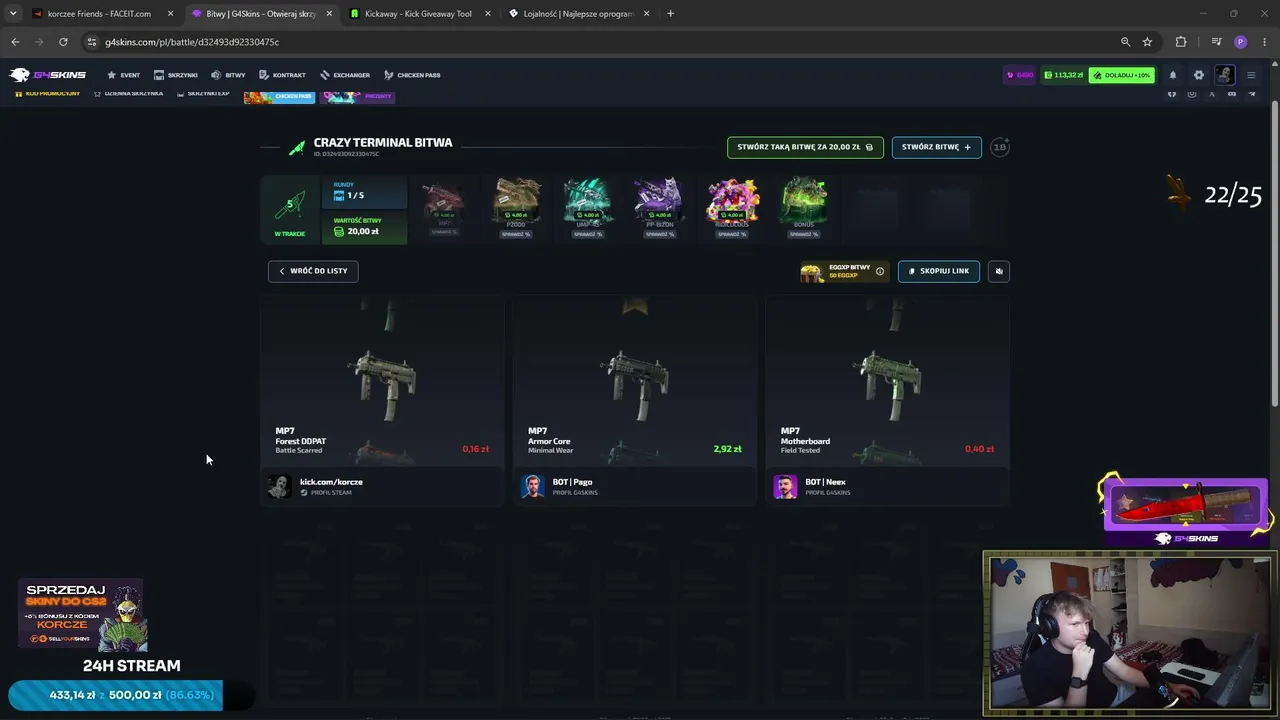
Task: Close the Bitwy G4Skins browser tab
Action: pos(329,14)
